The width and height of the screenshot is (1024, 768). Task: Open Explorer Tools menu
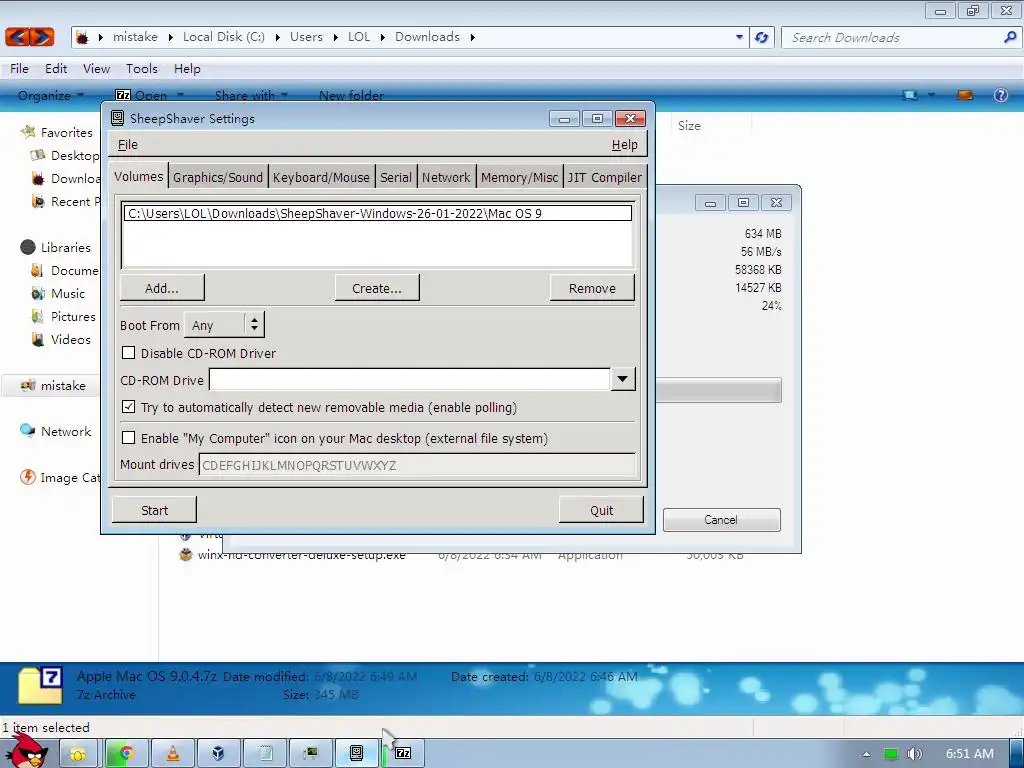coord(142,69)
